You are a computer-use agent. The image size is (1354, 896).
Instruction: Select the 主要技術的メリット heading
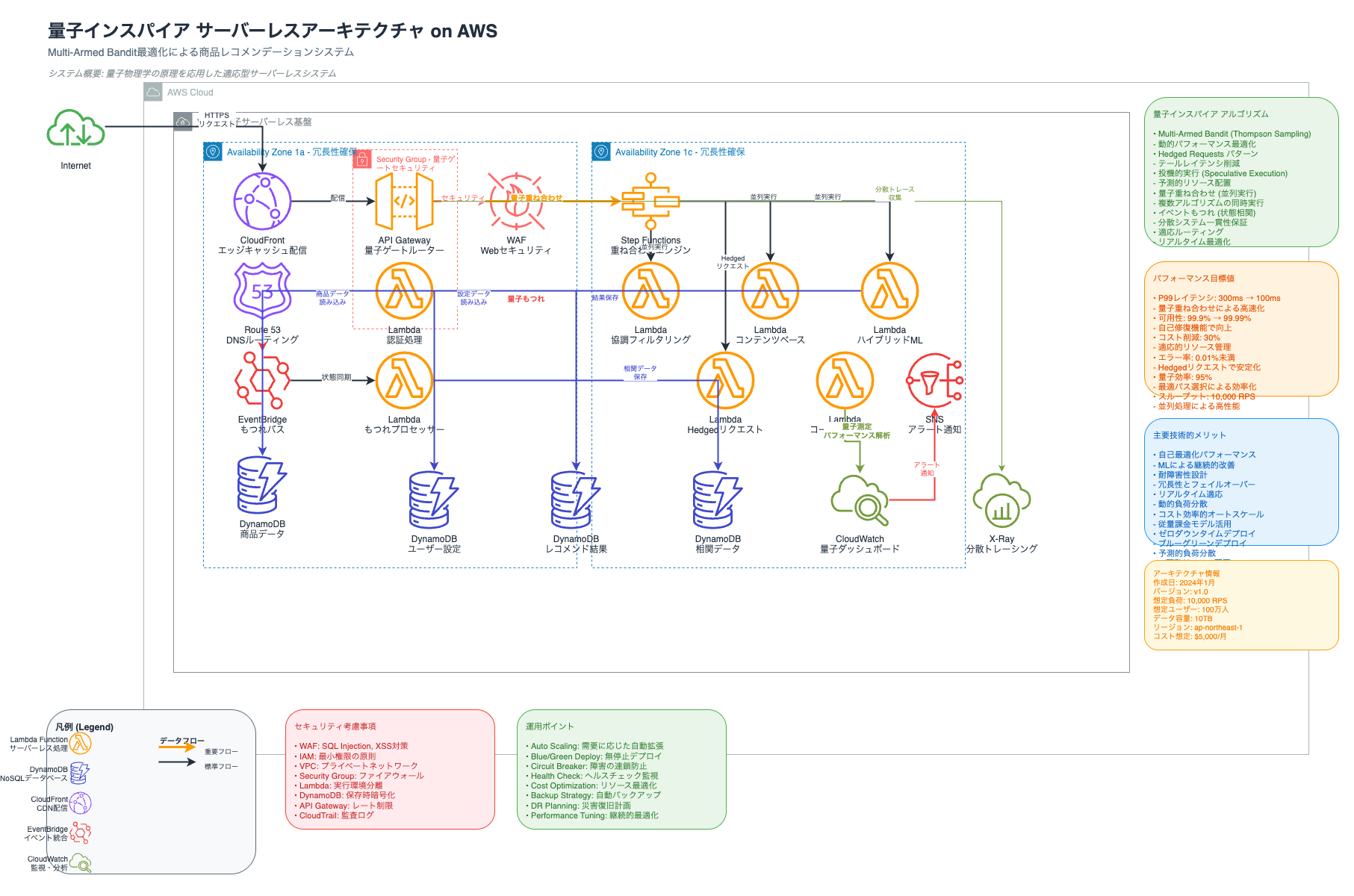point(1190,435)
